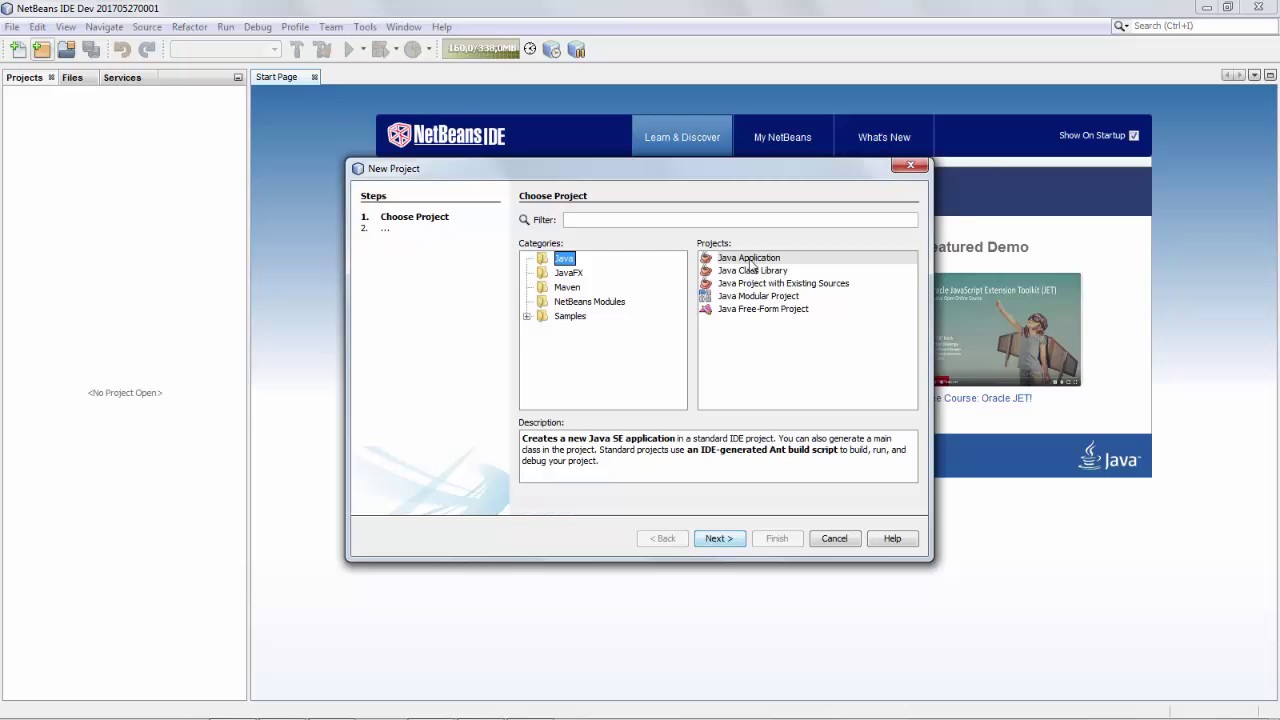Image resolution: width=1280 pixels, height=720 pixels.
Task: Open the Featured Demo video thumbnail
Action: (x=1007, y=330)
